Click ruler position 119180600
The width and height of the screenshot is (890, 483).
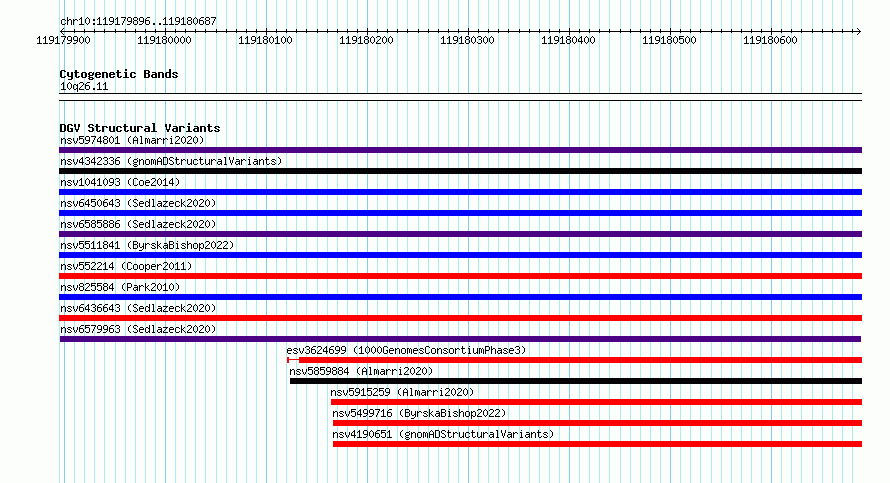click(x=770, y=40)
